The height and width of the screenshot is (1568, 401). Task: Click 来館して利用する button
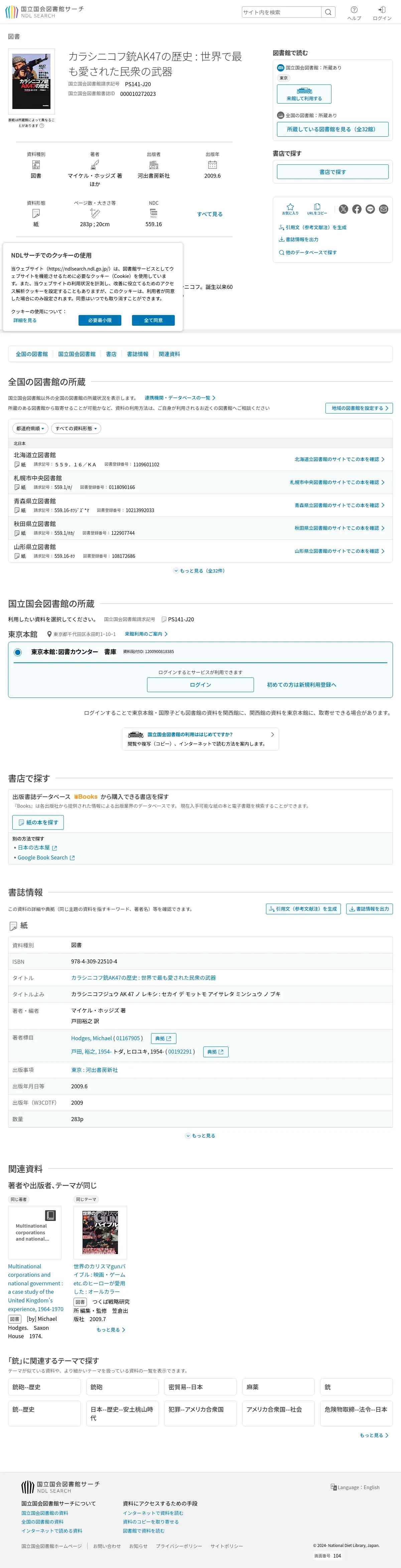click(304, 94)
